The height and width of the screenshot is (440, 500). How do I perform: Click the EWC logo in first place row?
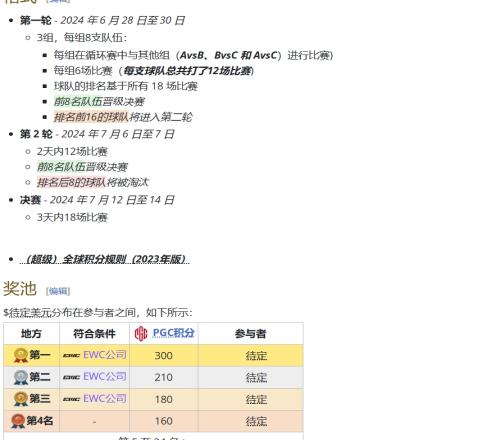[x=71, y=356]
